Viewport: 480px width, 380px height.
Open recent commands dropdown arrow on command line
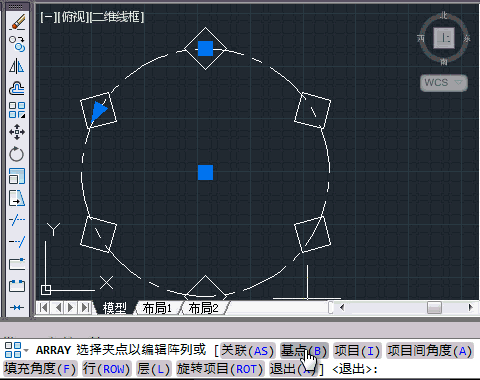[x=26, y=350]
